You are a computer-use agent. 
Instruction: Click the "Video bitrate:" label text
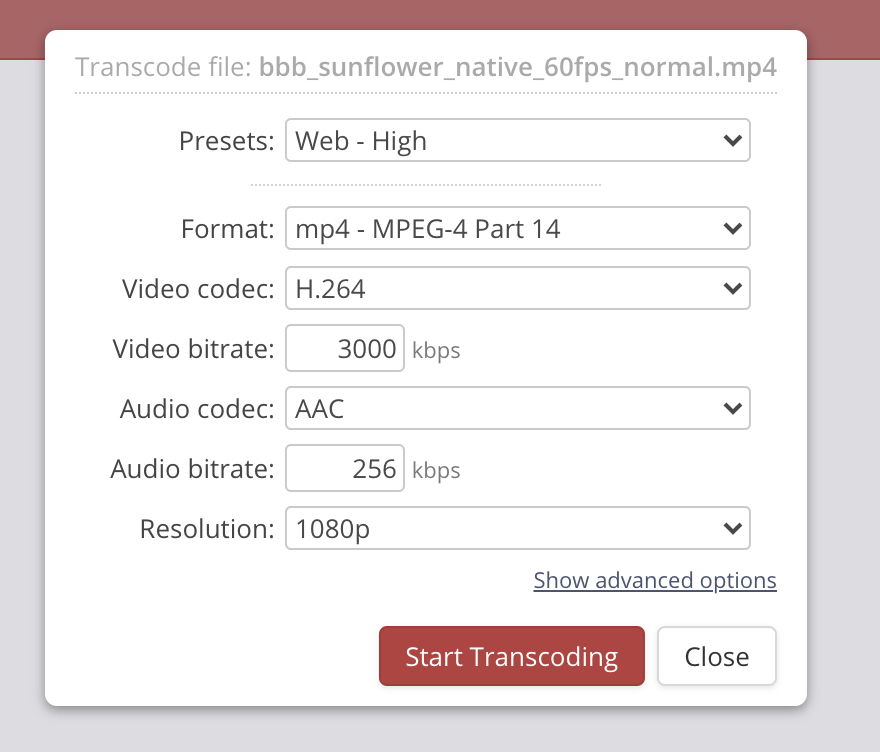[x=193, y=349]
